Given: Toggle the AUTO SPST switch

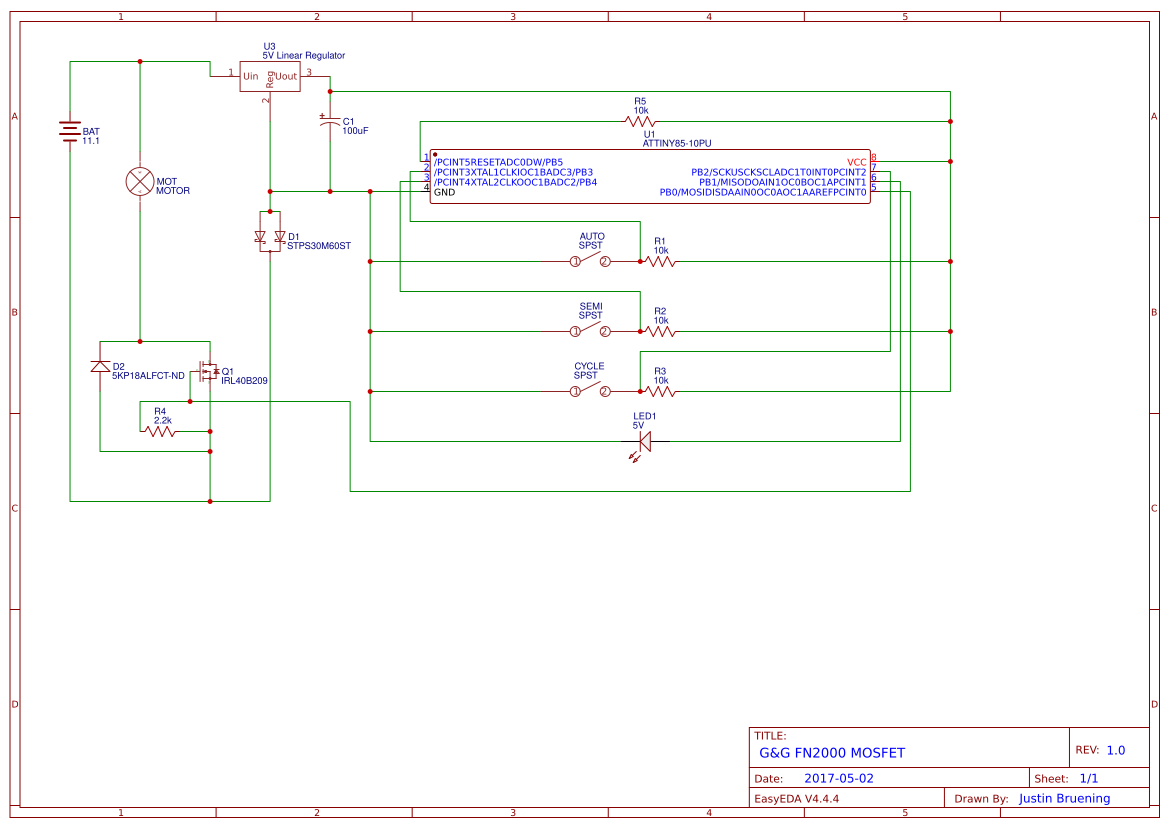Looking at the screenshot, I should tap(590, 258).
